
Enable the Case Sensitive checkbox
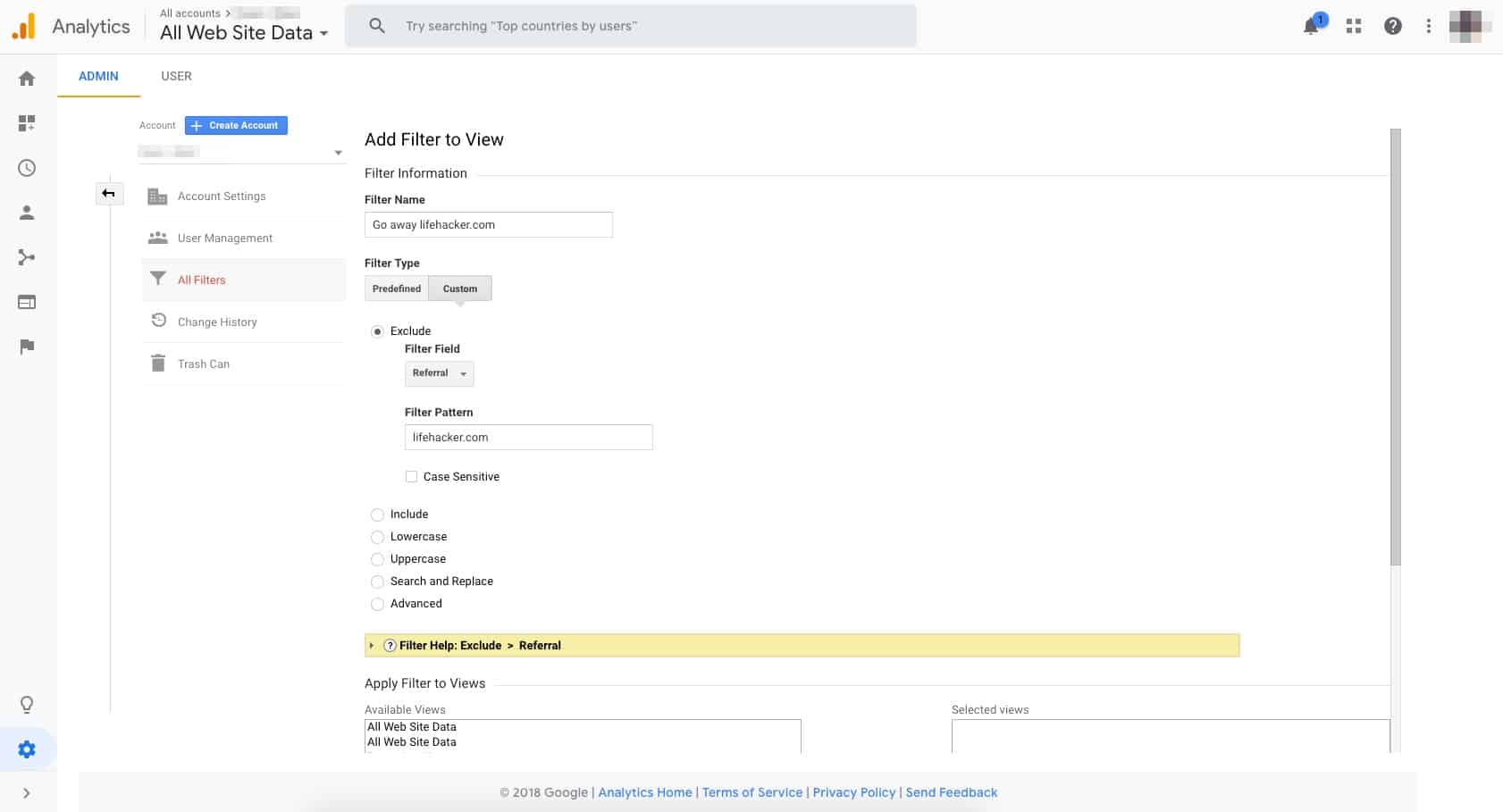click(411, 476)
